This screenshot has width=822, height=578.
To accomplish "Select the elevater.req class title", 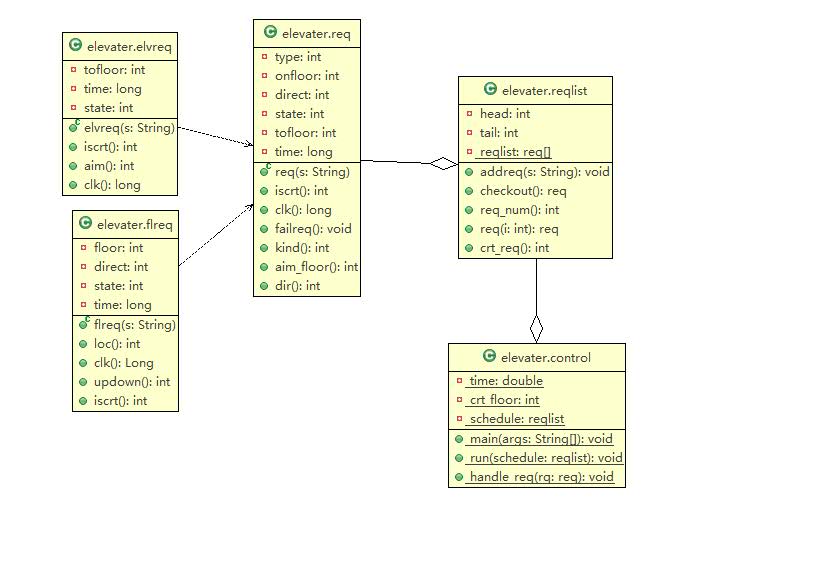I will click(316, 34).
